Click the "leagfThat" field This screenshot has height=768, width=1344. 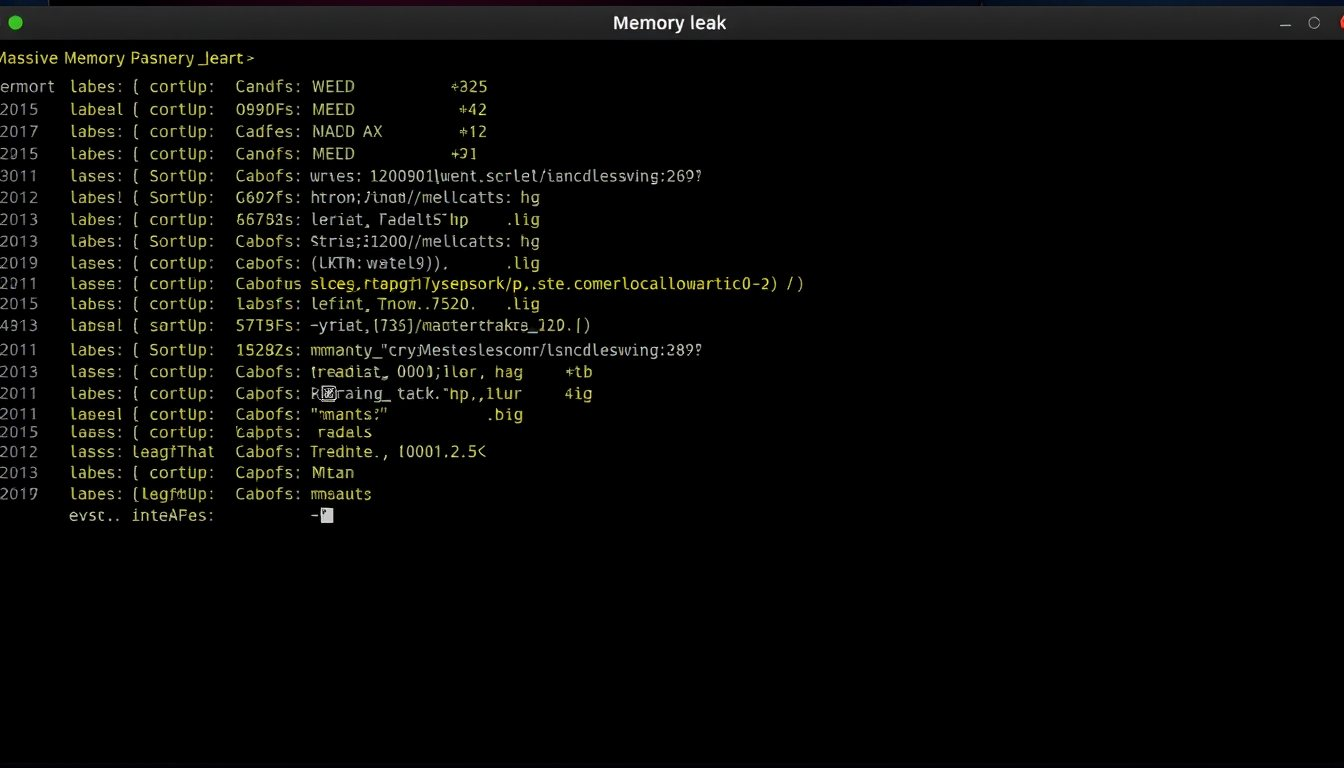[x=173, y=452]
